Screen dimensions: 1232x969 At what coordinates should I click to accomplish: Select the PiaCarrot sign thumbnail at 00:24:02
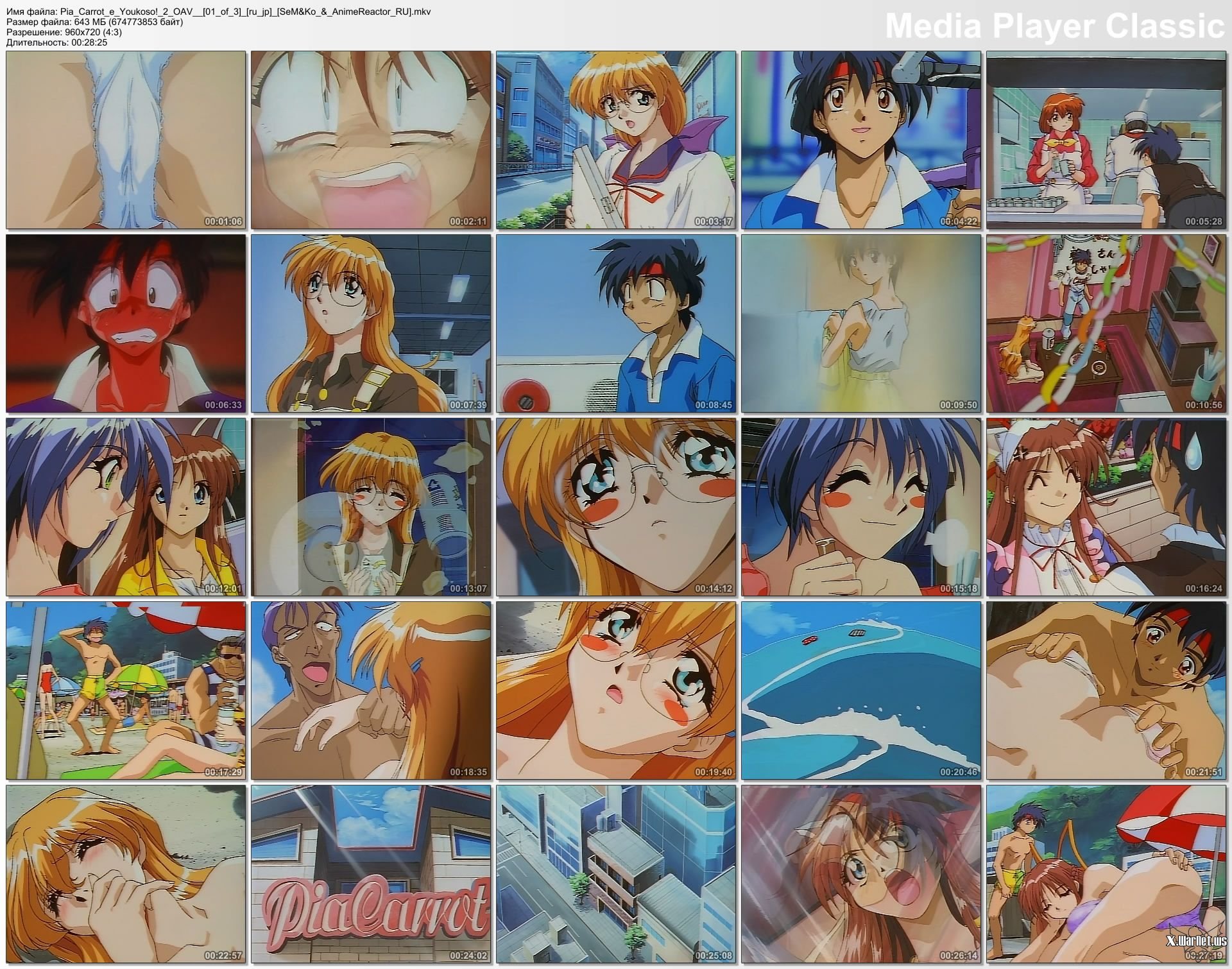pyautogui.click(x=371, y=874)
